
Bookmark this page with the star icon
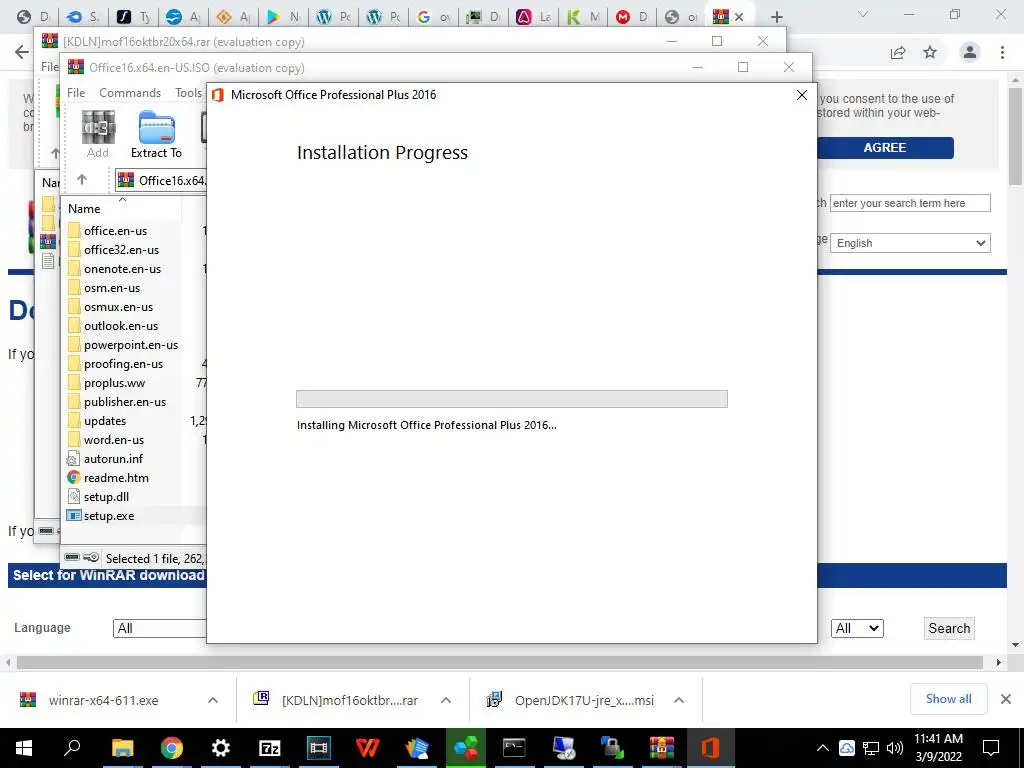click(930, 52)
